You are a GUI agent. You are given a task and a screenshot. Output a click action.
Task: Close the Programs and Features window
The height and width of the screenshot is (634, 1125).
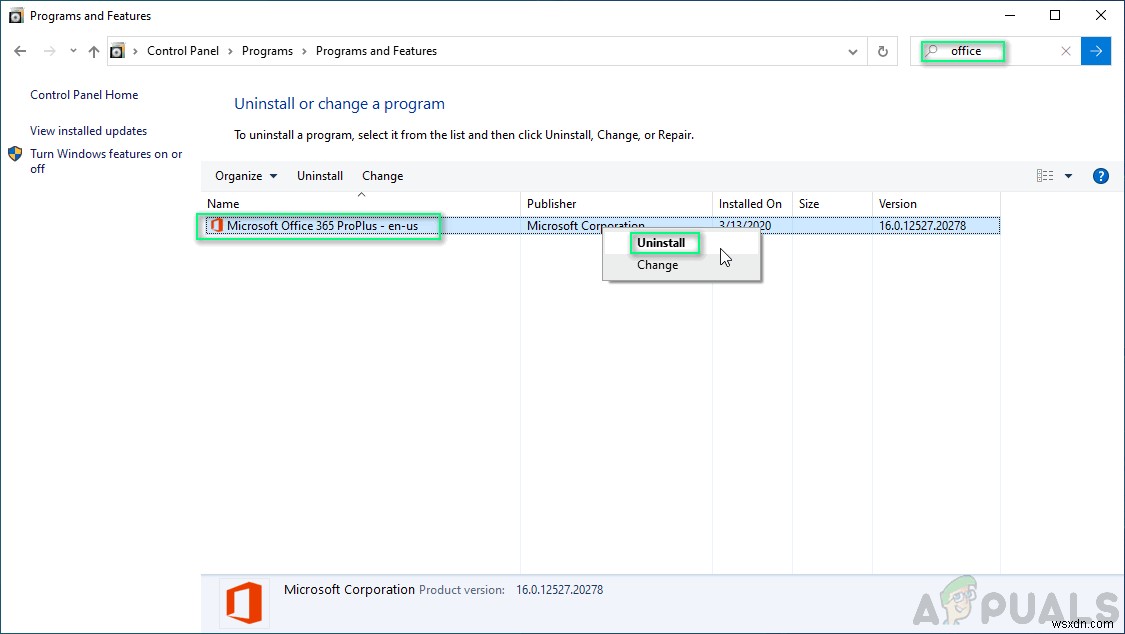(1101, 15)
